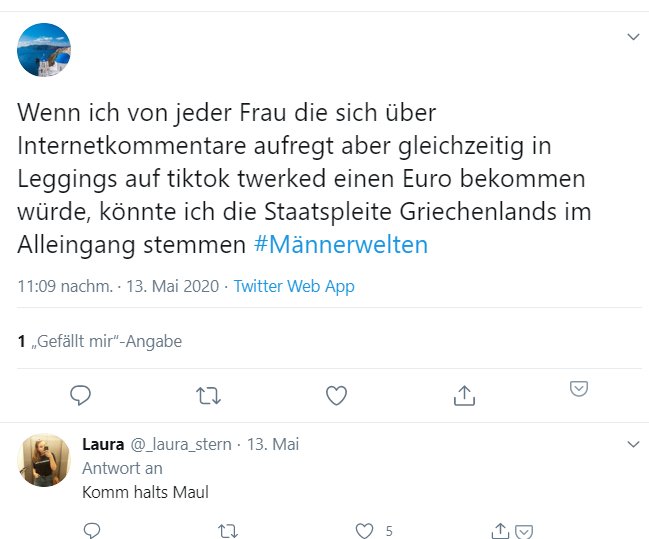Retweet the main tweet about #Männerwelten

click(208, 396)
